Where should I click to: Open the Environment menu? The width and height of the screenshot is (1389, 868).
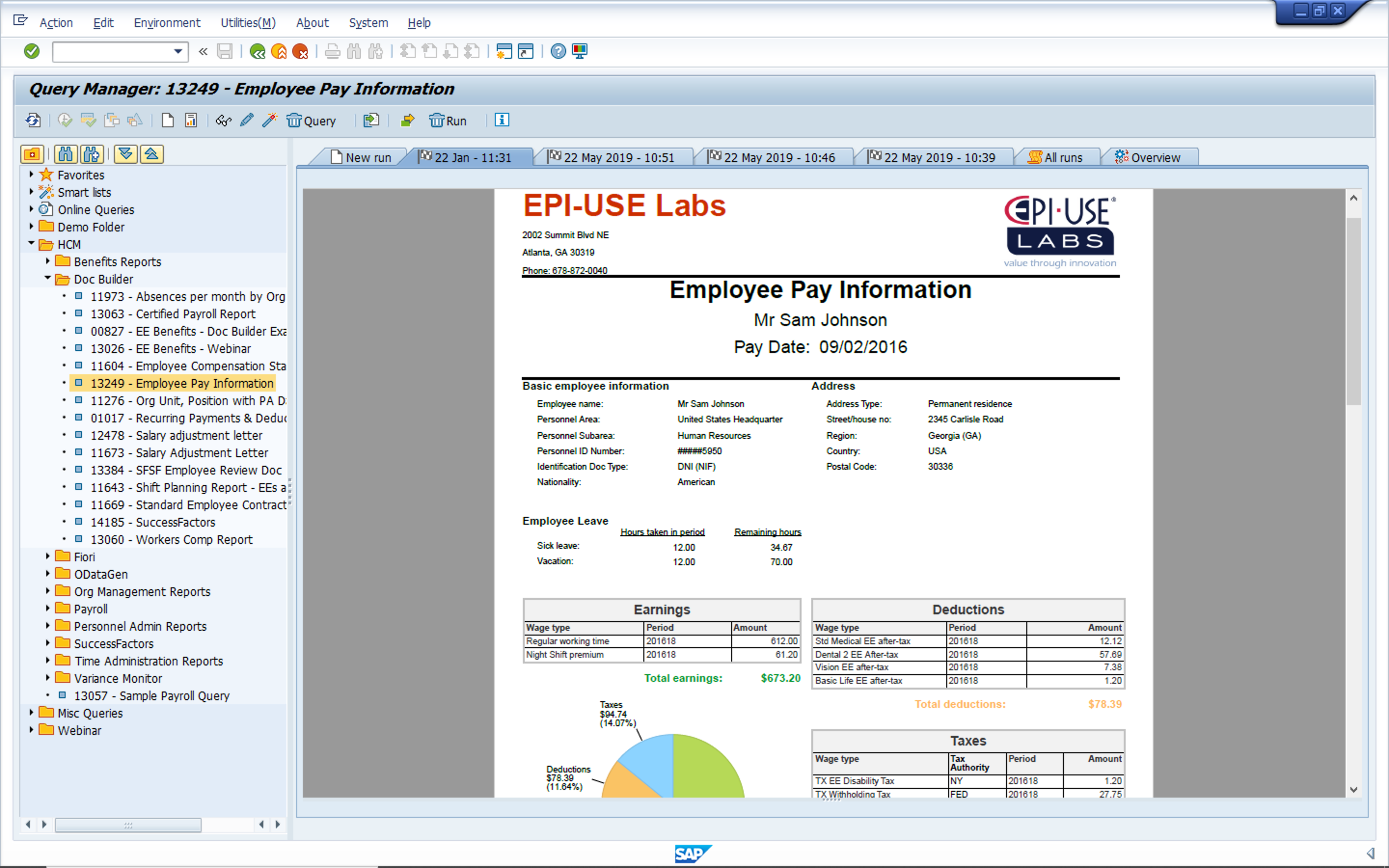pyautogui.click(x=167, y=23)
